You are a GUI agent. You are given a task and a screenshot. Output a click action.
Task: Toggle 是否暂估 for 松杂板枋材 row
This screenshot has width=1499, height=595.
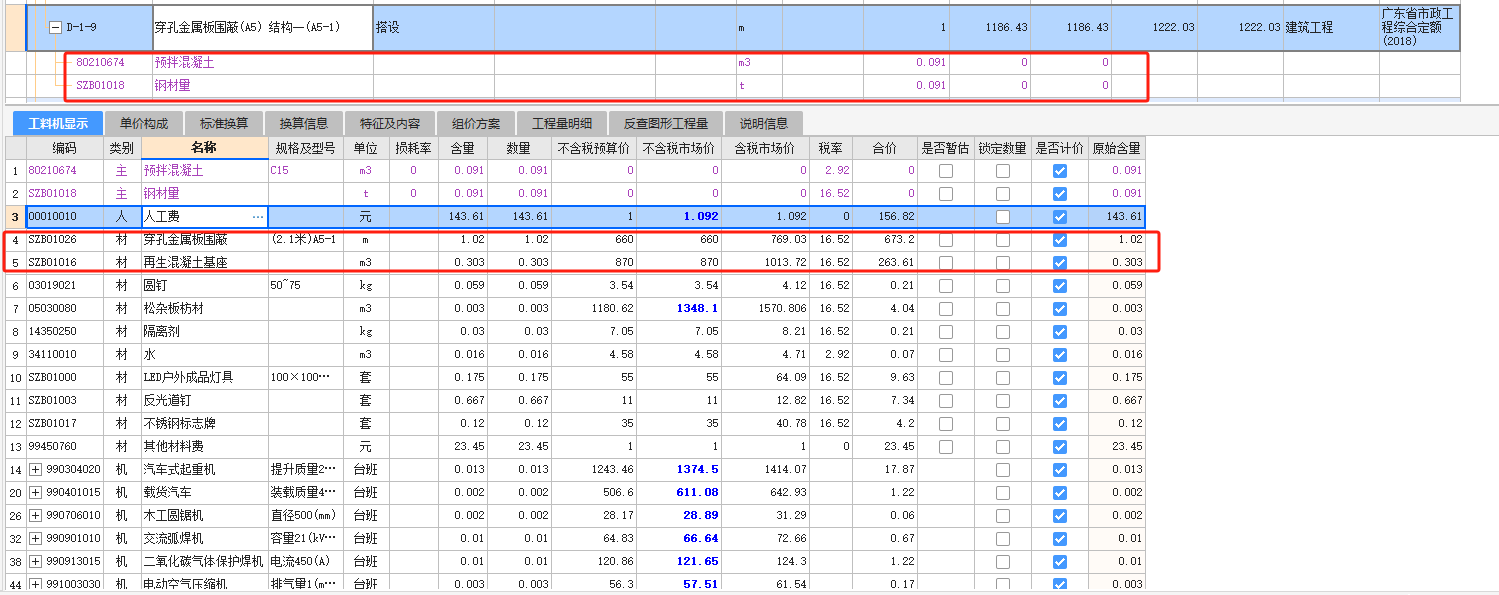[946, 309]
